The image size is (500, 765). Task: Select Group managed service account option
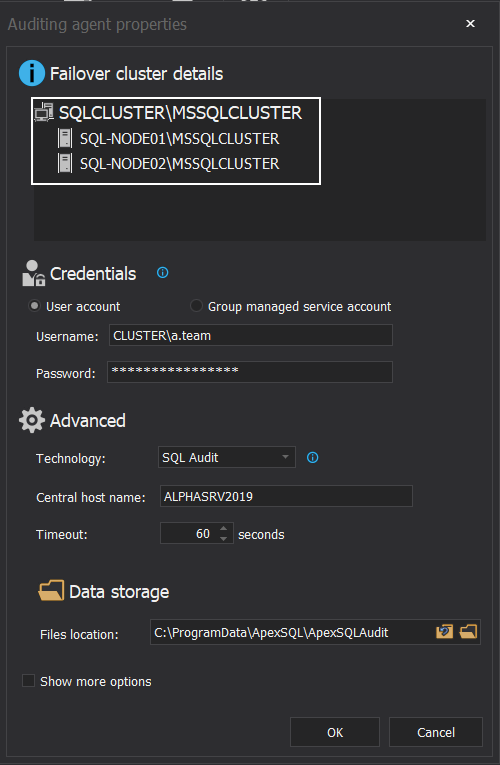(x=196, y=306)
